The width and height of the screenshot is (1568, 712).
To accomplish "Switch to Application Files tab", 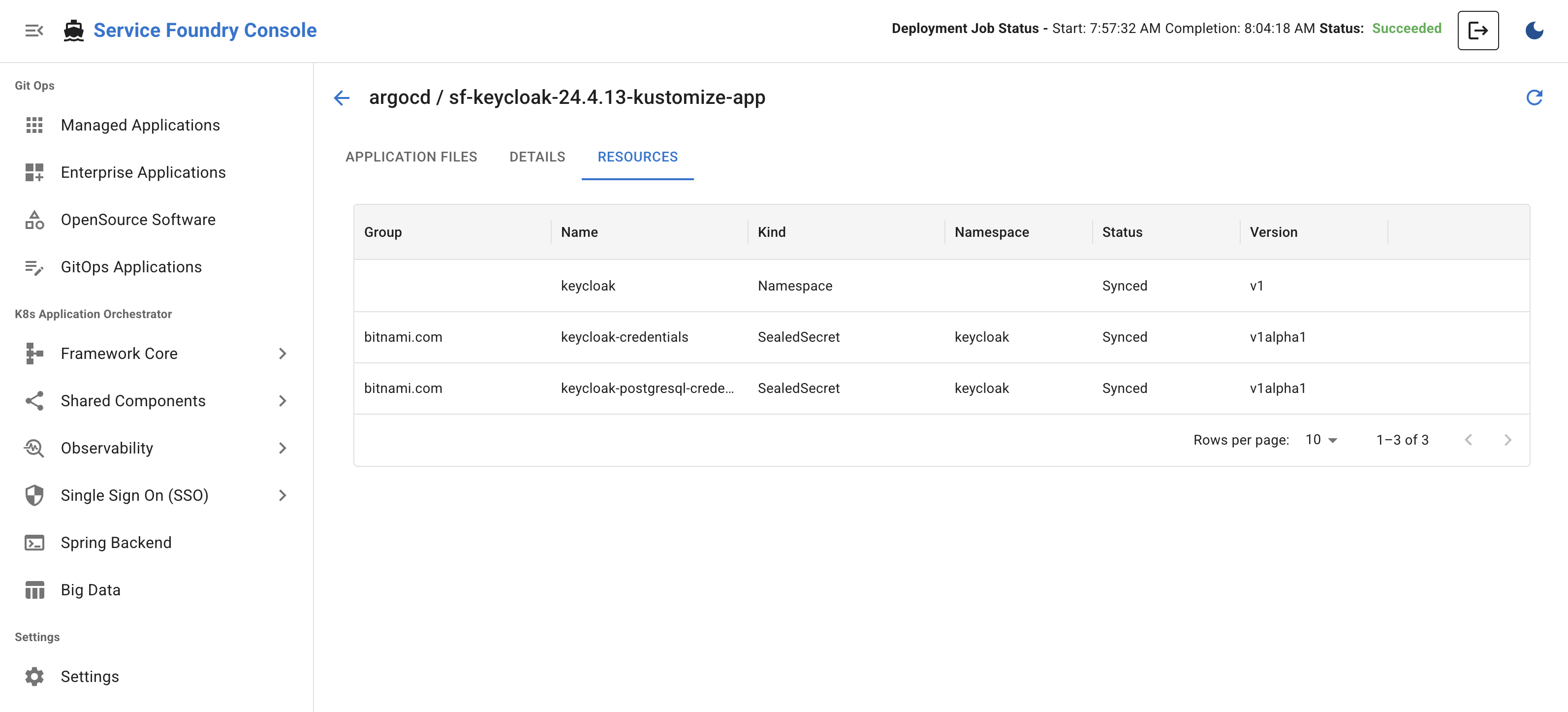I will click(x=411, y=157).
